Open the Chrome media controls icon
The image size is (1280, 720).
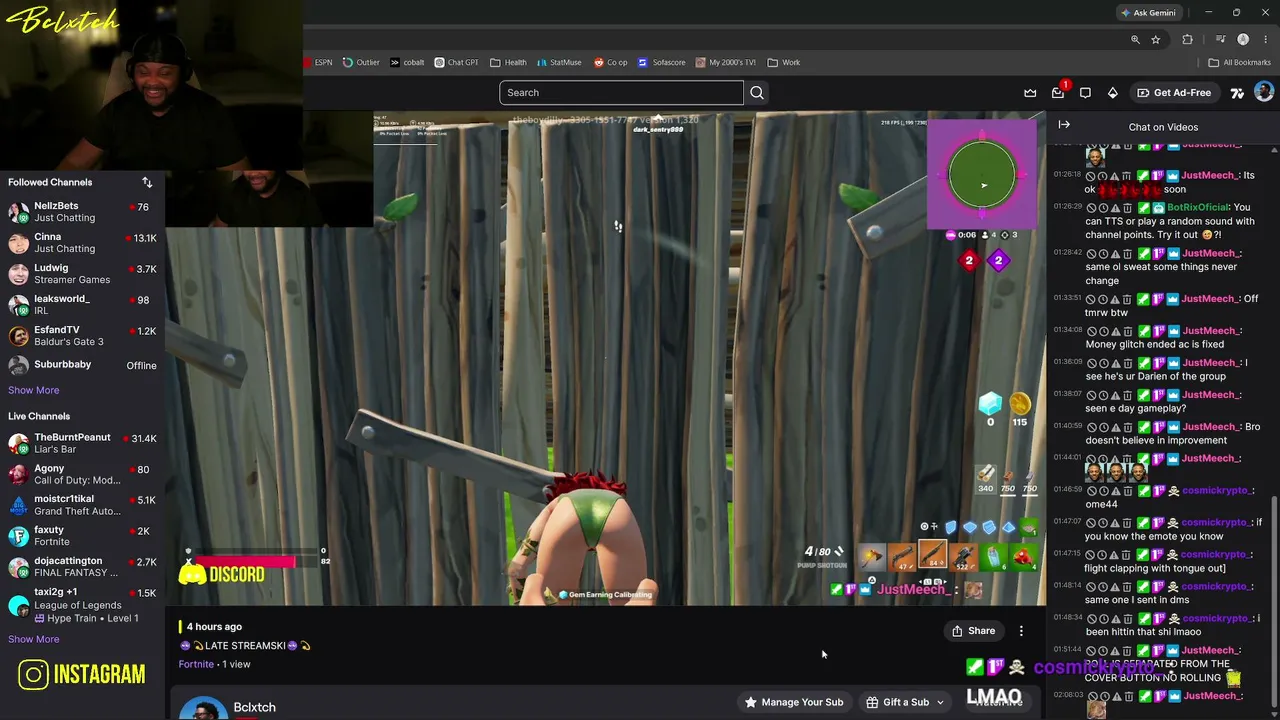(1220, 39)
